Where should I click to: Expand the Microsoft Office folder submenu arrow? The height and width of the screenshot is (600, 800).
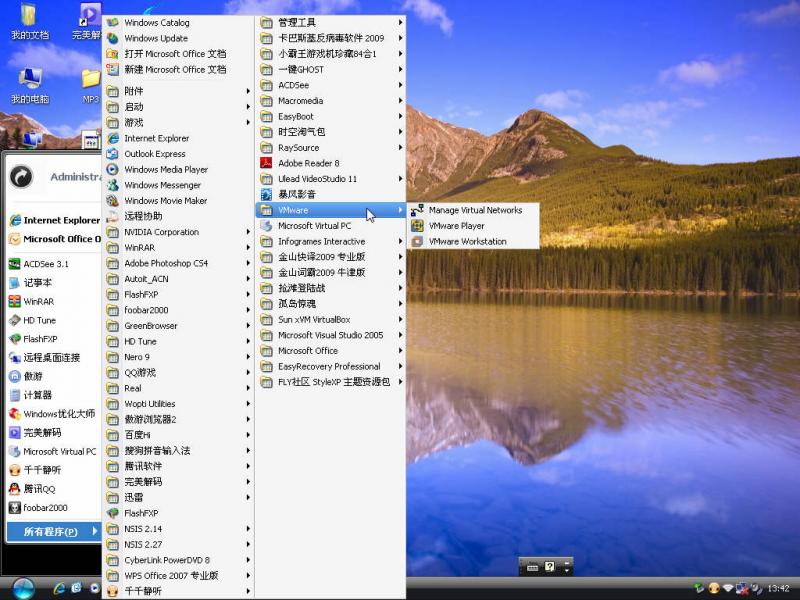tap(401, 351)
